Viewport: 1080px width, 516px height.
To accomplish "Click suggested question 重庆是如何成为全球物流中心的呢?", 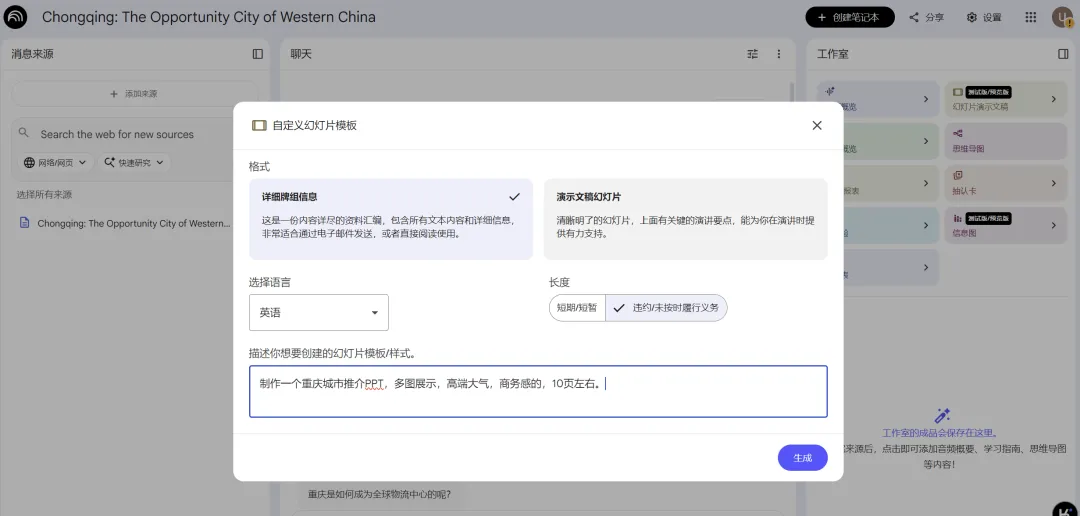I will (380, 494).
